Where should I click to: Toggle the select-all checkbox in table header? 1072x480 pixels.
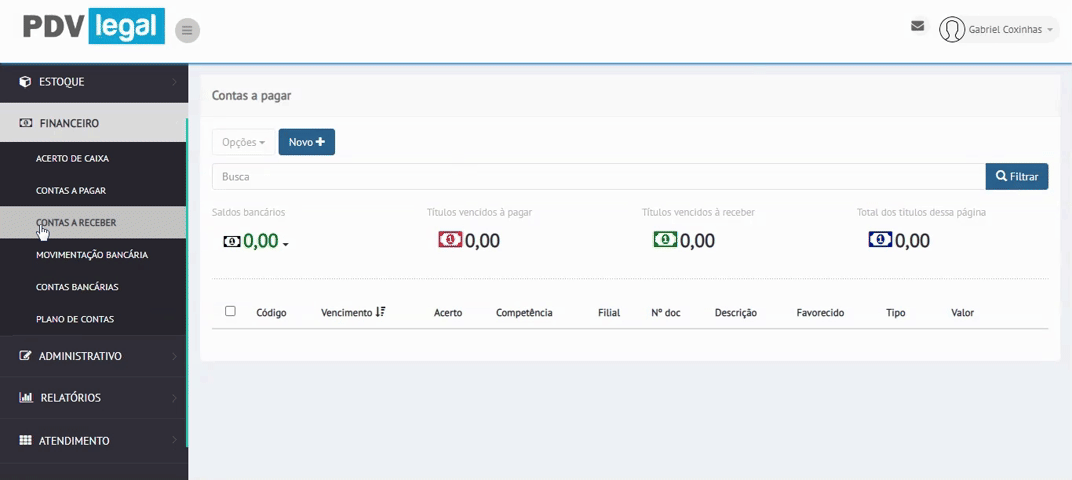tap(230, 311)
